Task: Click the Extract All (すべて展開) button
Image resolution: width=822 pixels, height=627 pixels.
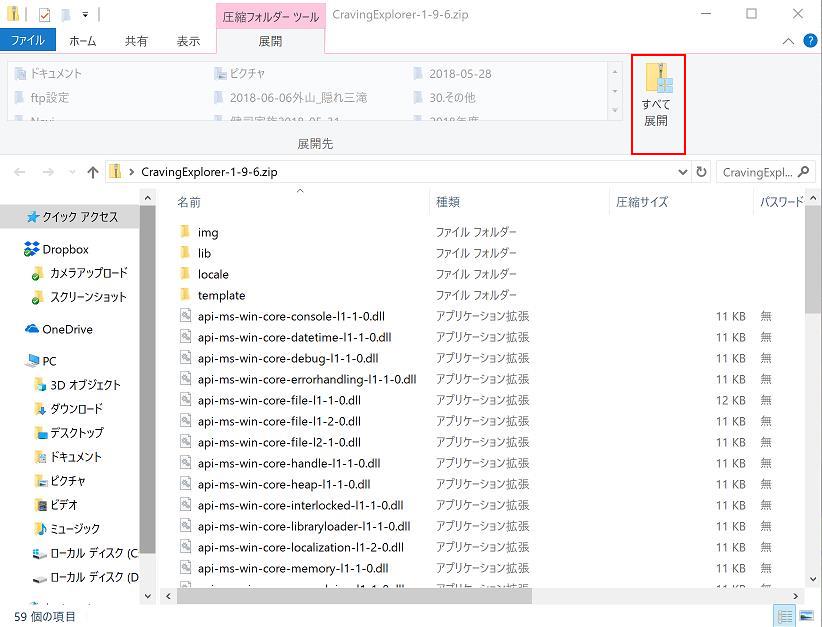Action: point(658,104)
